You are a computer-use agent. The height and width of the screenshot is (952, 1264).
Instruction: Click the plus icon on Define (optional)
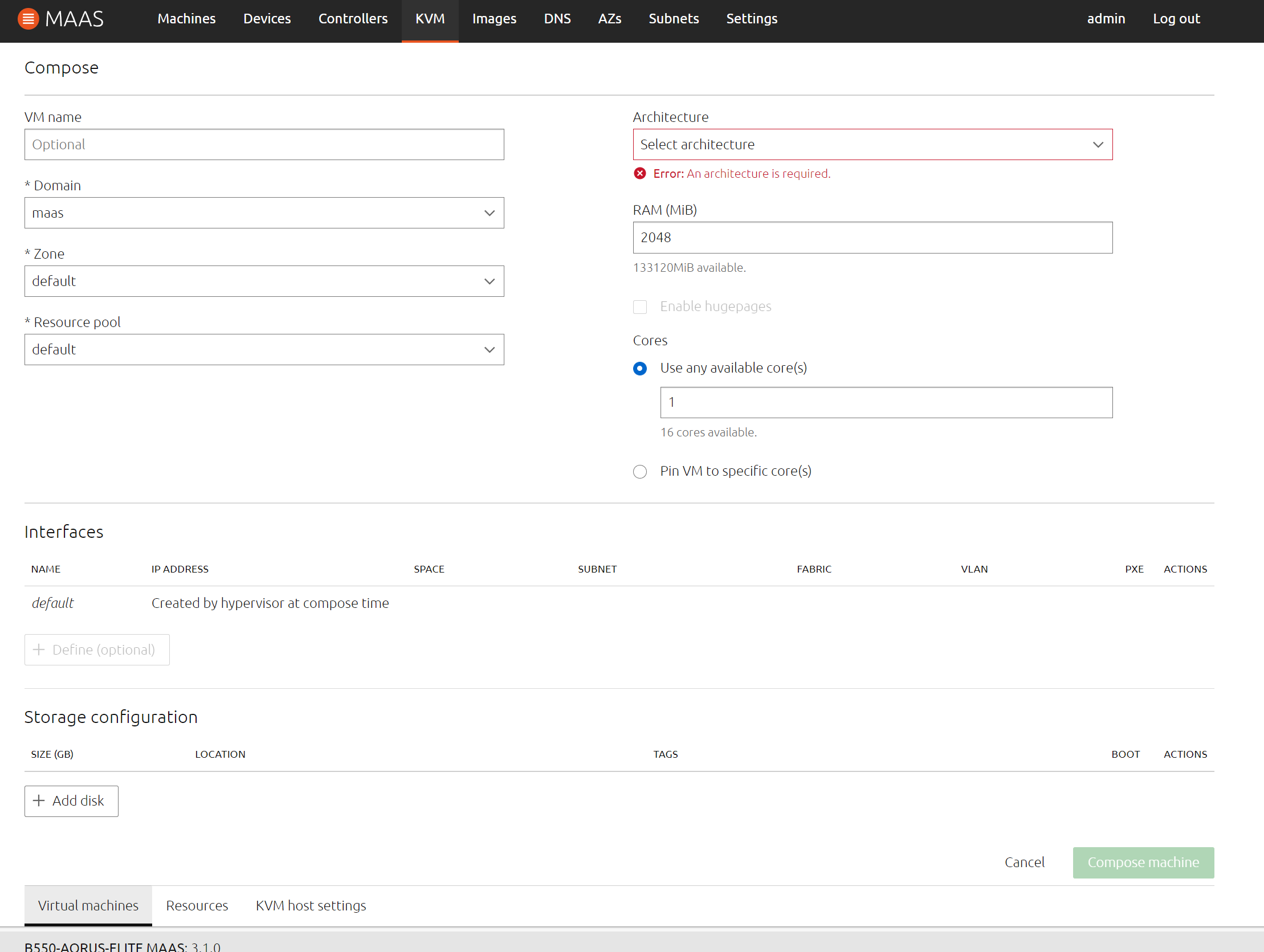39,649
